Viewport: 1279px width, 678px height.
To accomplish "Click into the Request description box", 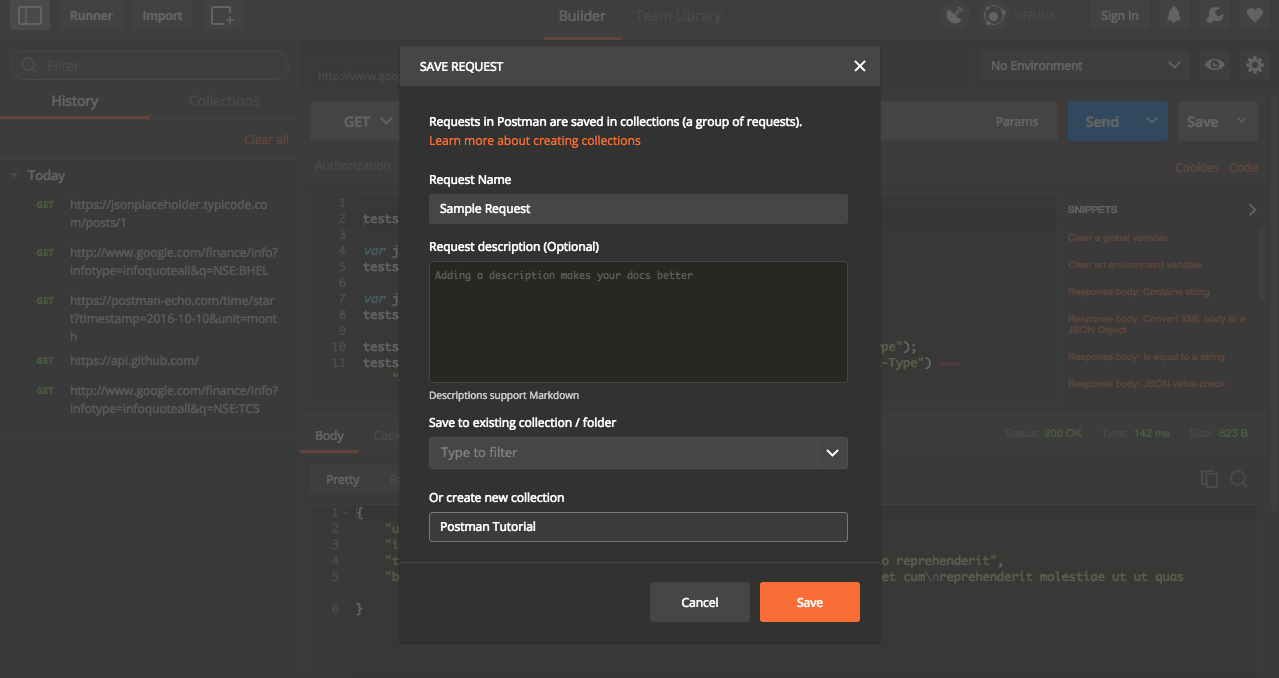I will 638,321.
